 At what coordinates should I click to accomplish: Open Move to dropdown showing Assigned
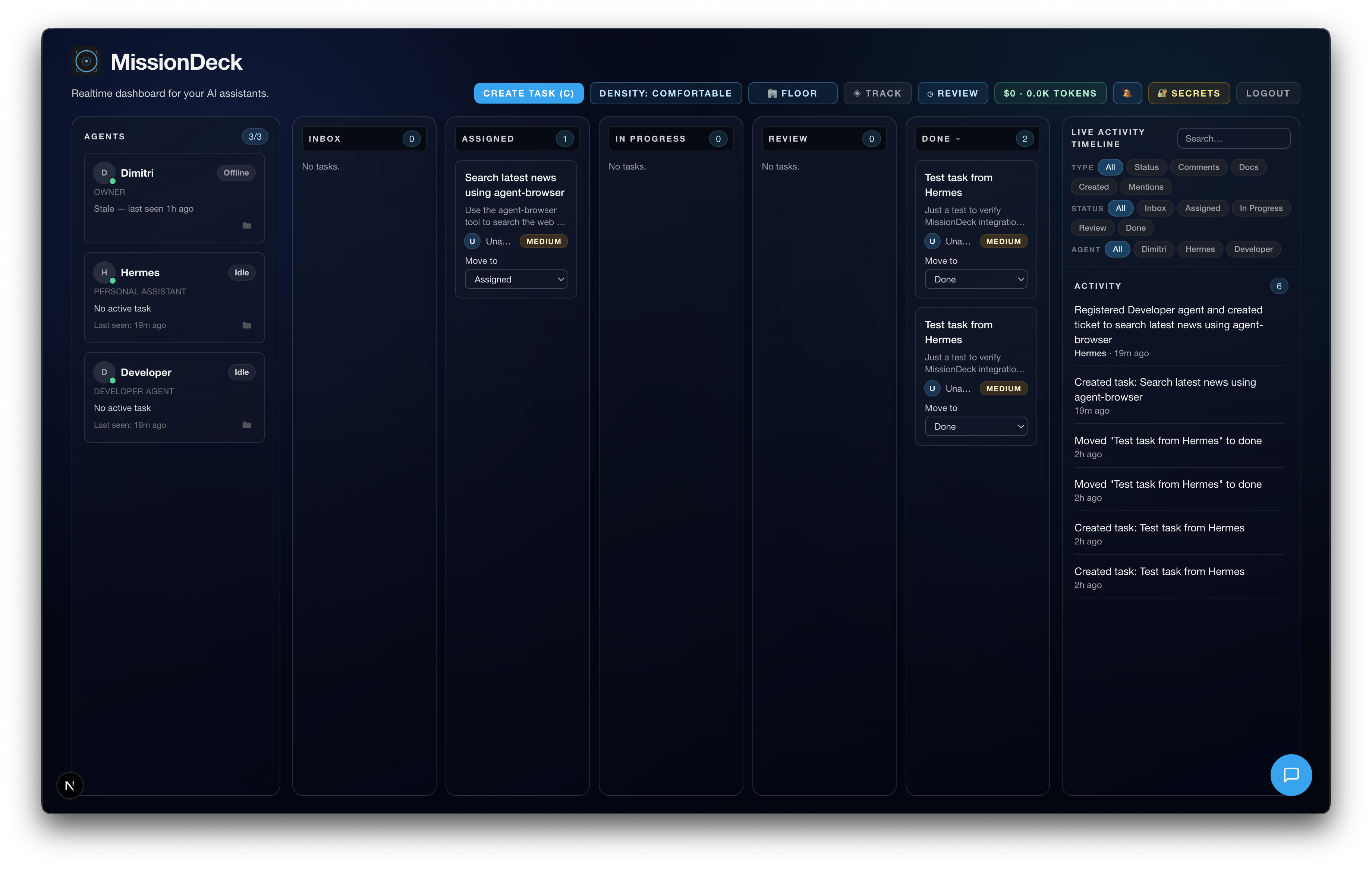pos(516,279)
